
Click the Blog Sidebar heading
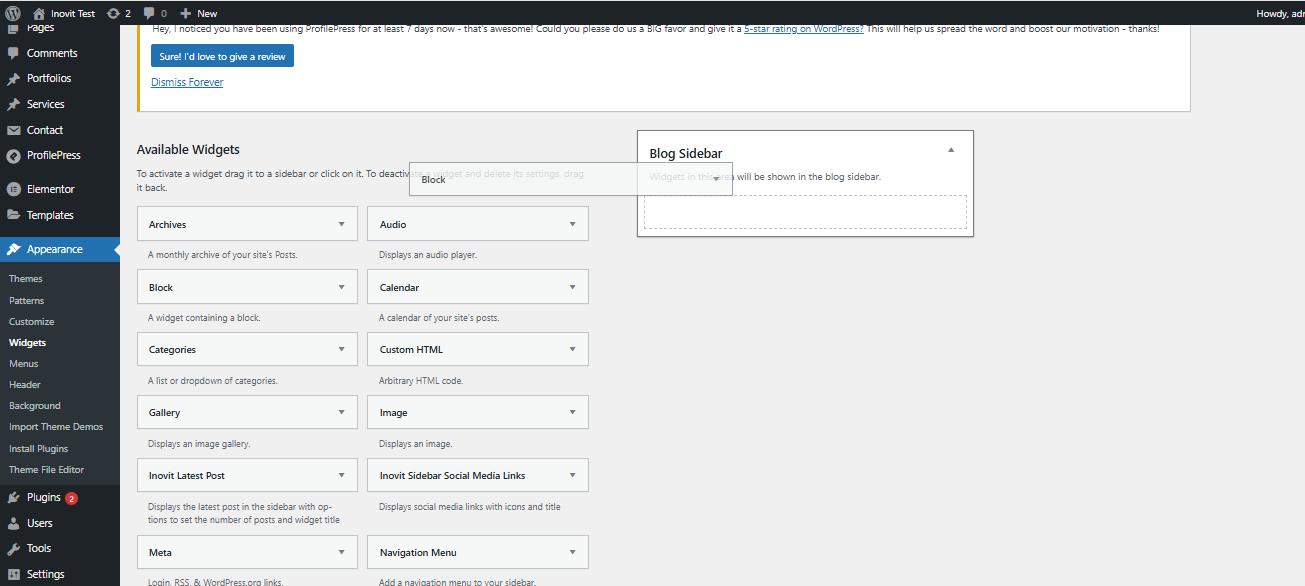(686, 154)
